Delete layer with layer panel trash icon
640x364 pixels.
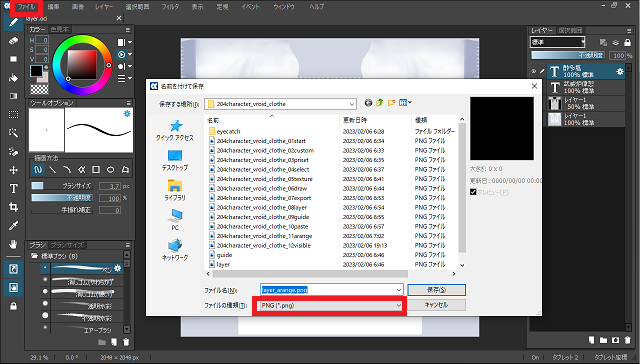click(x=628, y=340)
